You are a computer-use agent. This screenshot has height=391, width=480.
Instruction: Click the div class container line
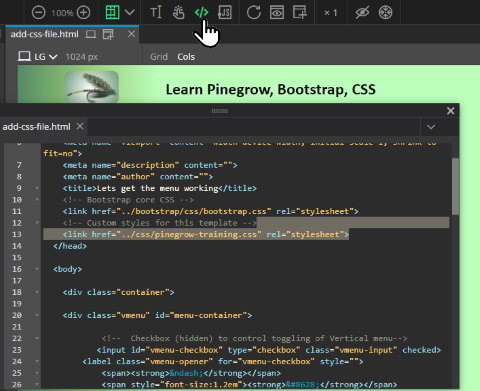pos(118,292)
